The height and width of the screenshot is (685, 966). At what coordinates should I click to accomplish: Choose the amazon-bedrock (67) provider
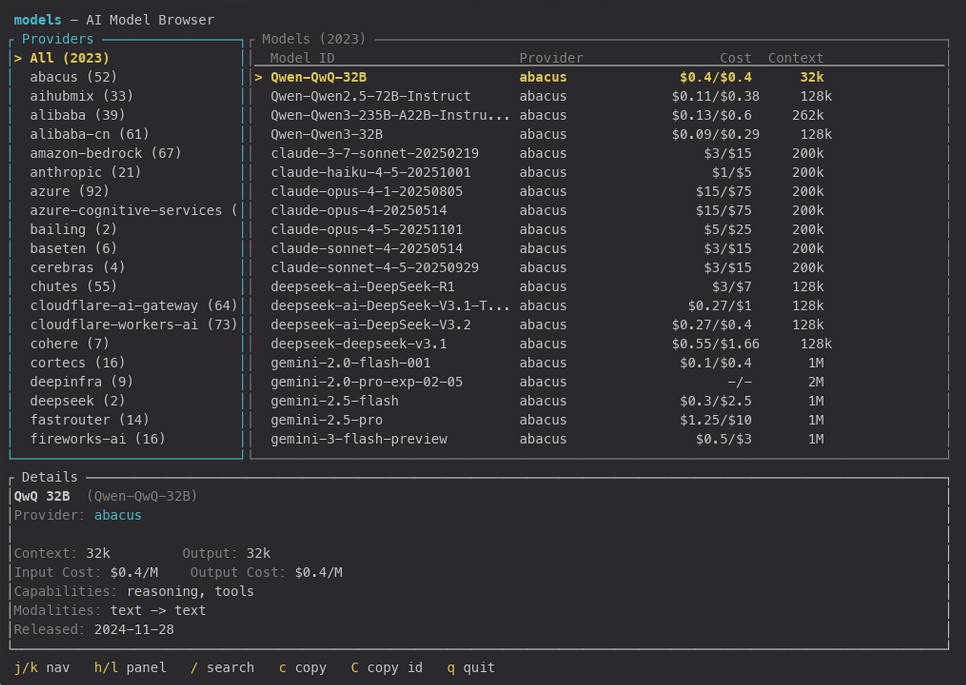coord(105,153)
